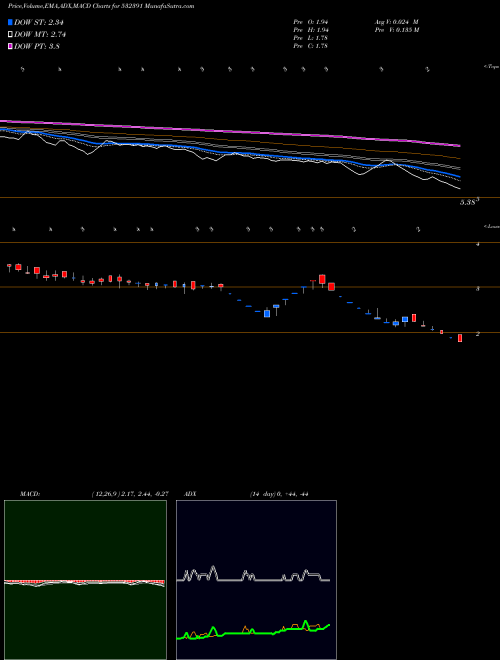Viewport: 500px width, 660px height.
Task: Click the 'Pre O: 1.94' value
Action: pos(311,22)
